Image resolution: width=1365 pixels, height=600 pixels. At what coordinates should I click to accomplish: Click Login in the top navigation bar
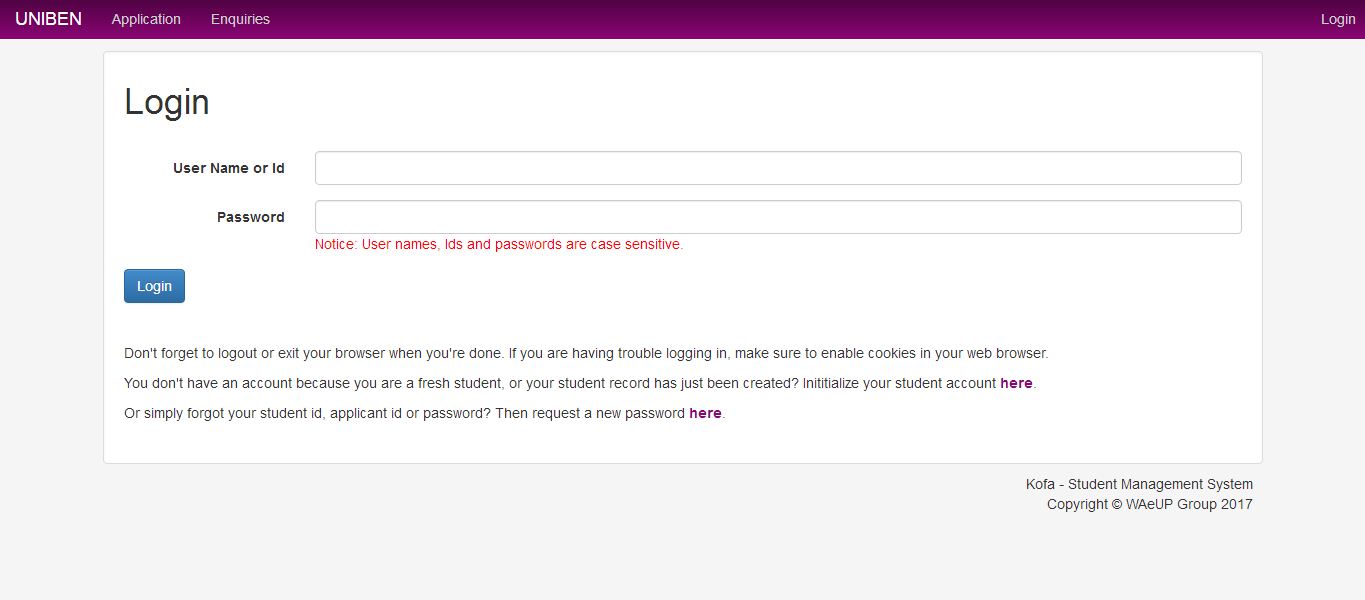[x=1337, y=19]
